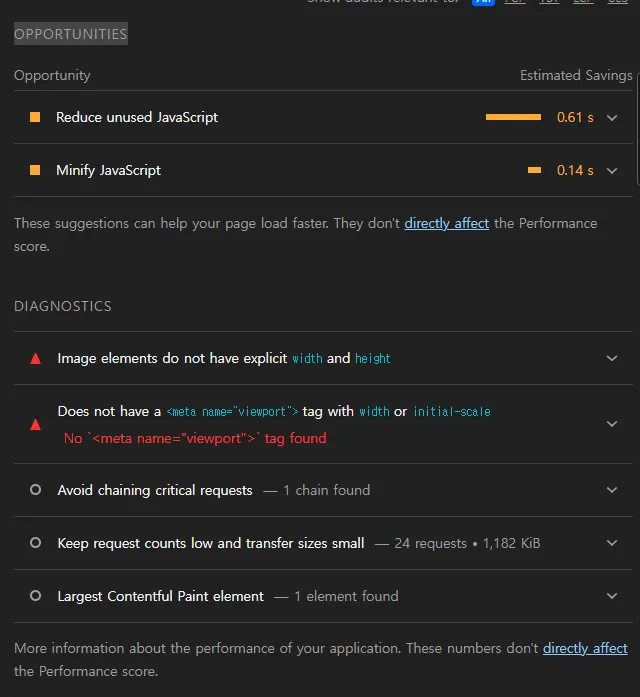
Task: Expand the Keep request counts low chevron
Action: [613, 543]
